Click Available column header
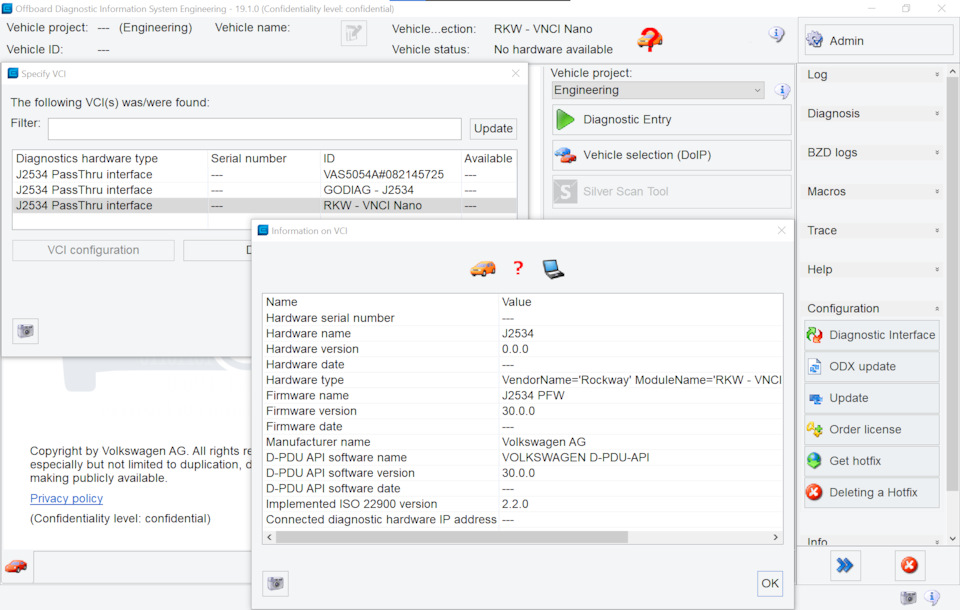 (489, 158)
